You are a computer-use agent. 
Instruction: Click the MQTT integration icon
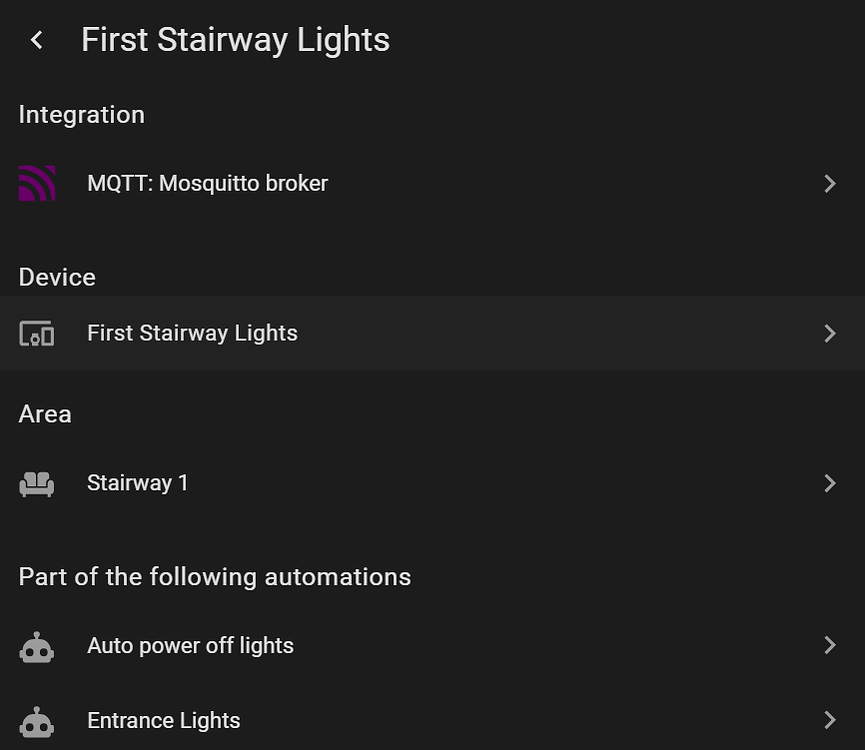(37, 183)
